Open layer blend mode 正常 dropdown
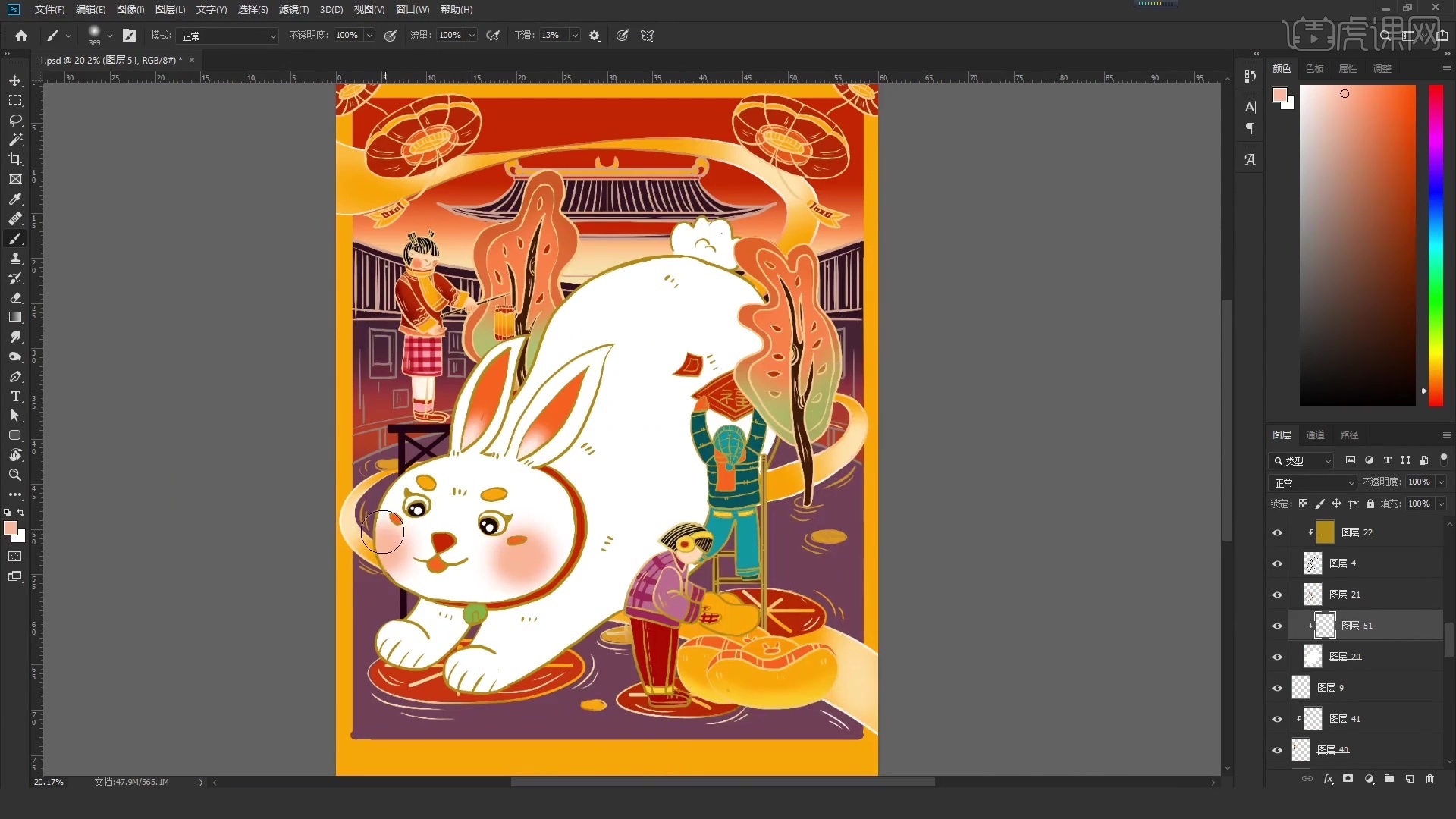 (1313, 482)
